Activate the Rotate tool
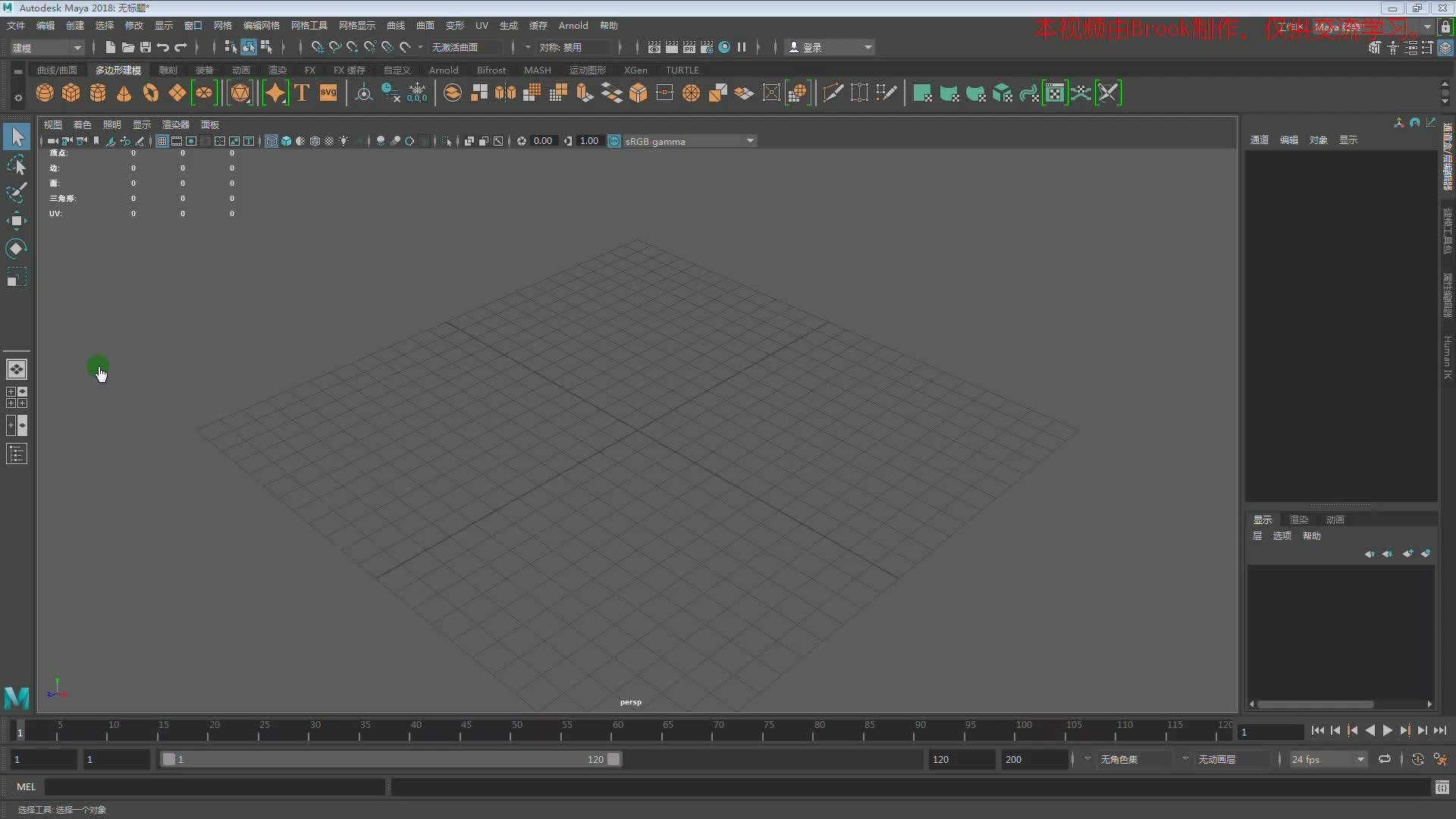 [17, 249]
